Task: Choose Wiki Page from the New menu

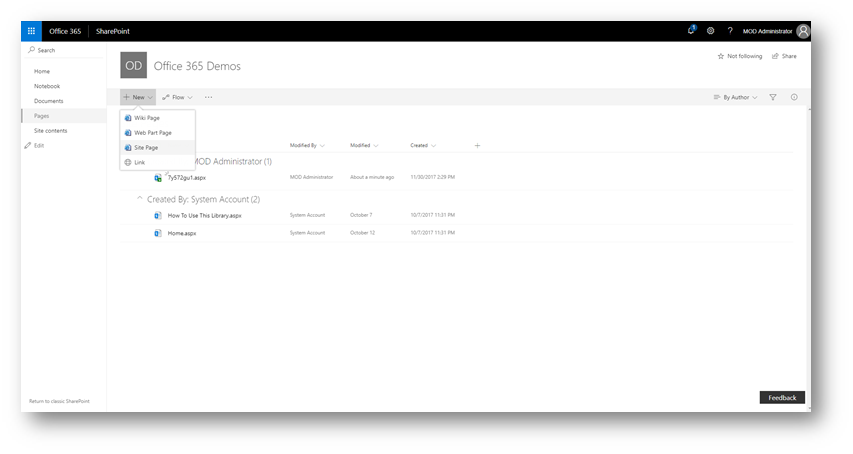Action: (x=158, y=117)
